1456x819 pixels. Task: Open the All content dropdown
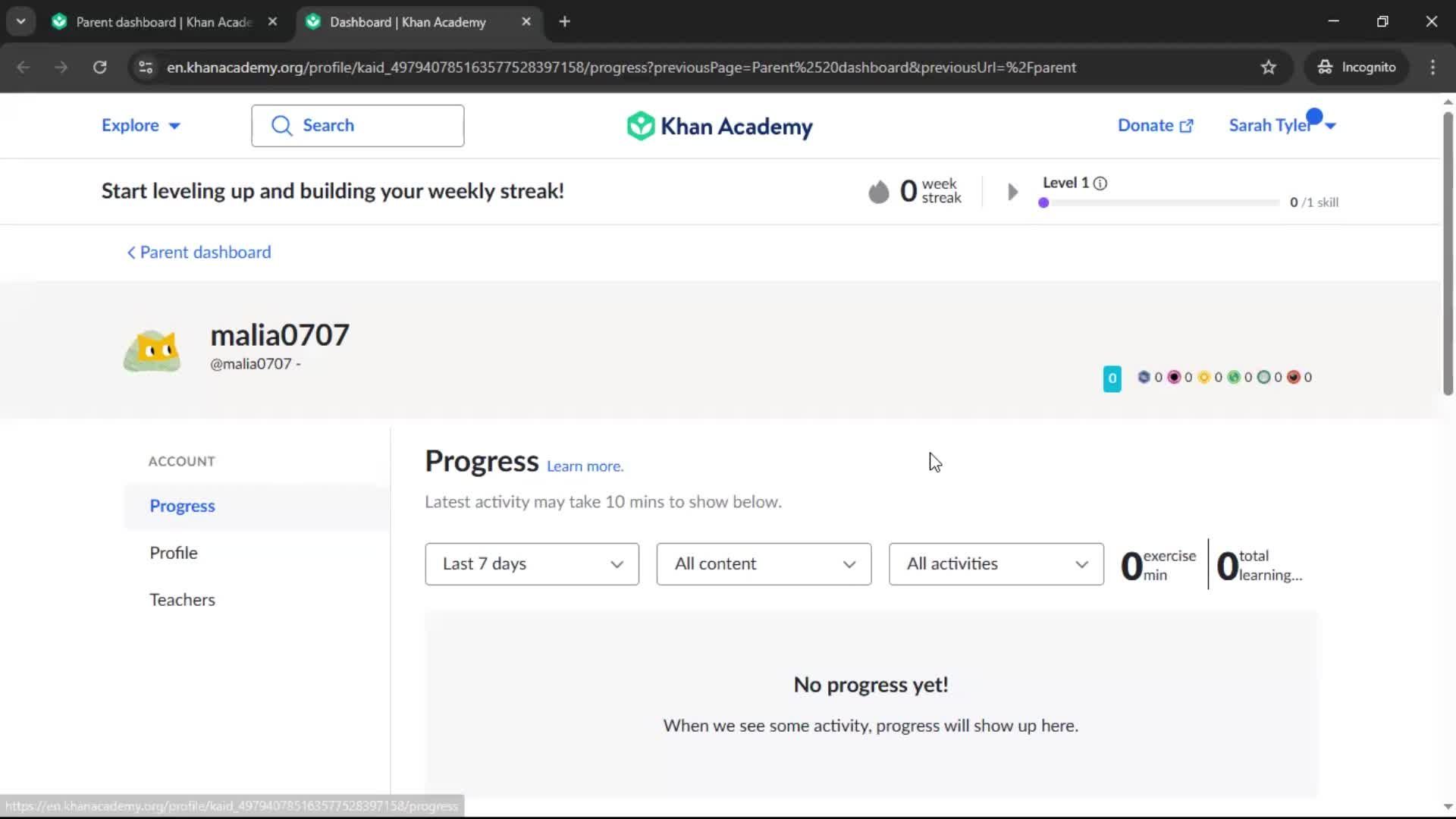click(764, 564)
